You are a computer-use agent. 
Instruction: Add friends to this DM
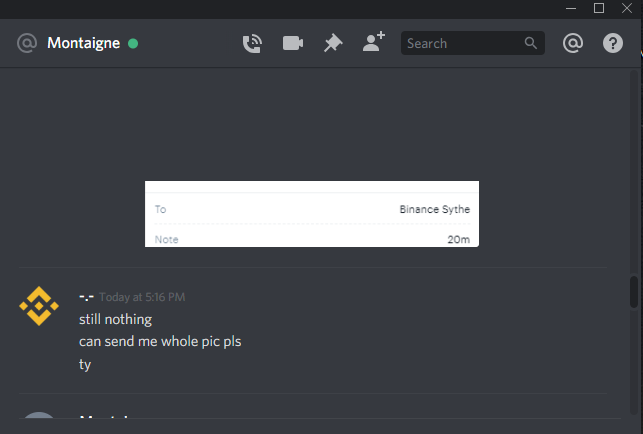[374, 42]
